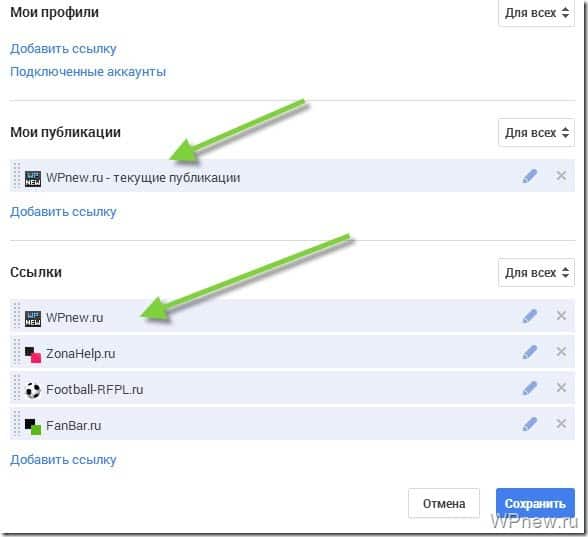
Task: Edit the FanBar.ru link
Action: (530, 424)
